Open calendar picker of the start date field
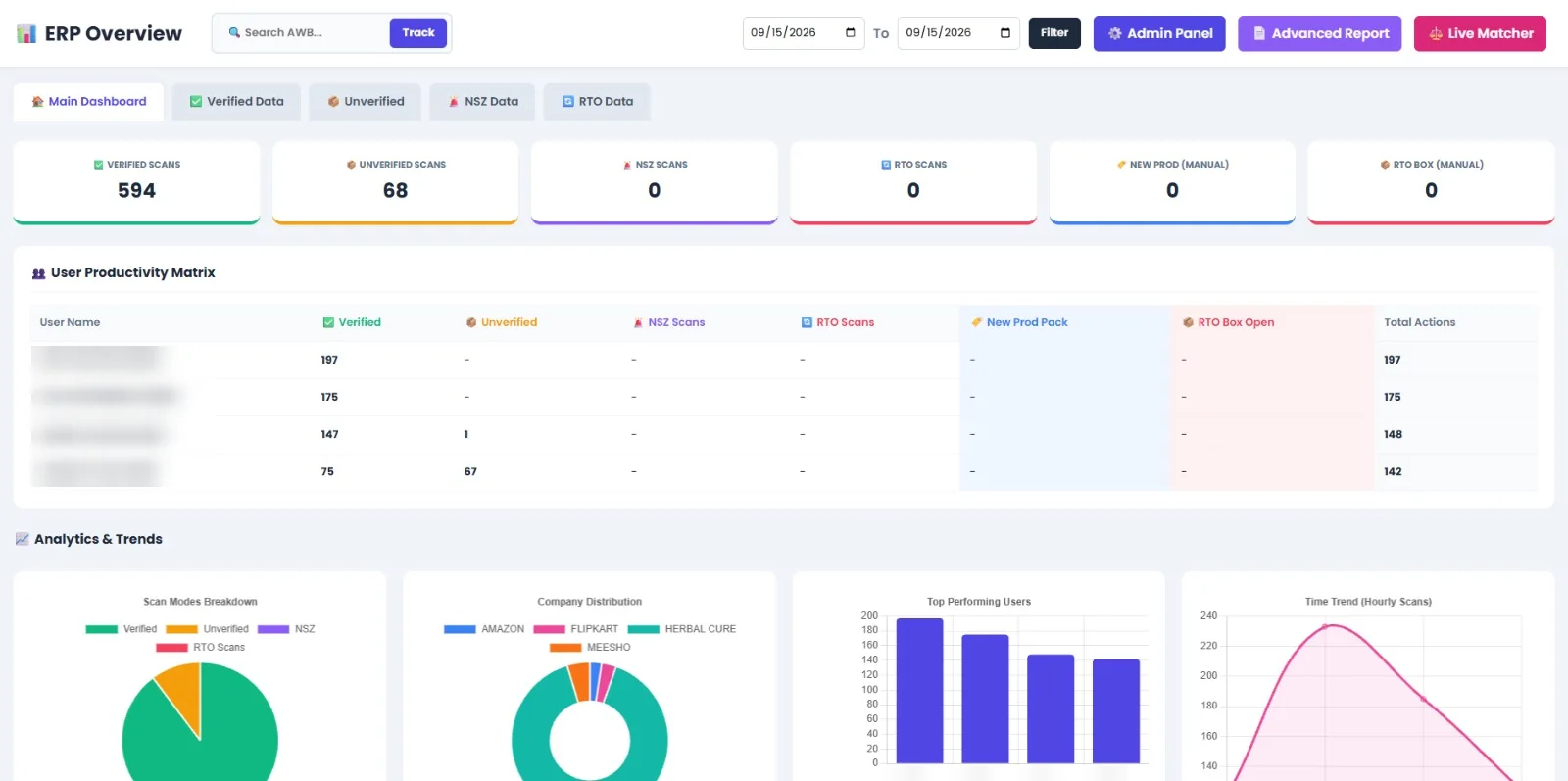The image size is (1568, 781). (x=850, y=32)
